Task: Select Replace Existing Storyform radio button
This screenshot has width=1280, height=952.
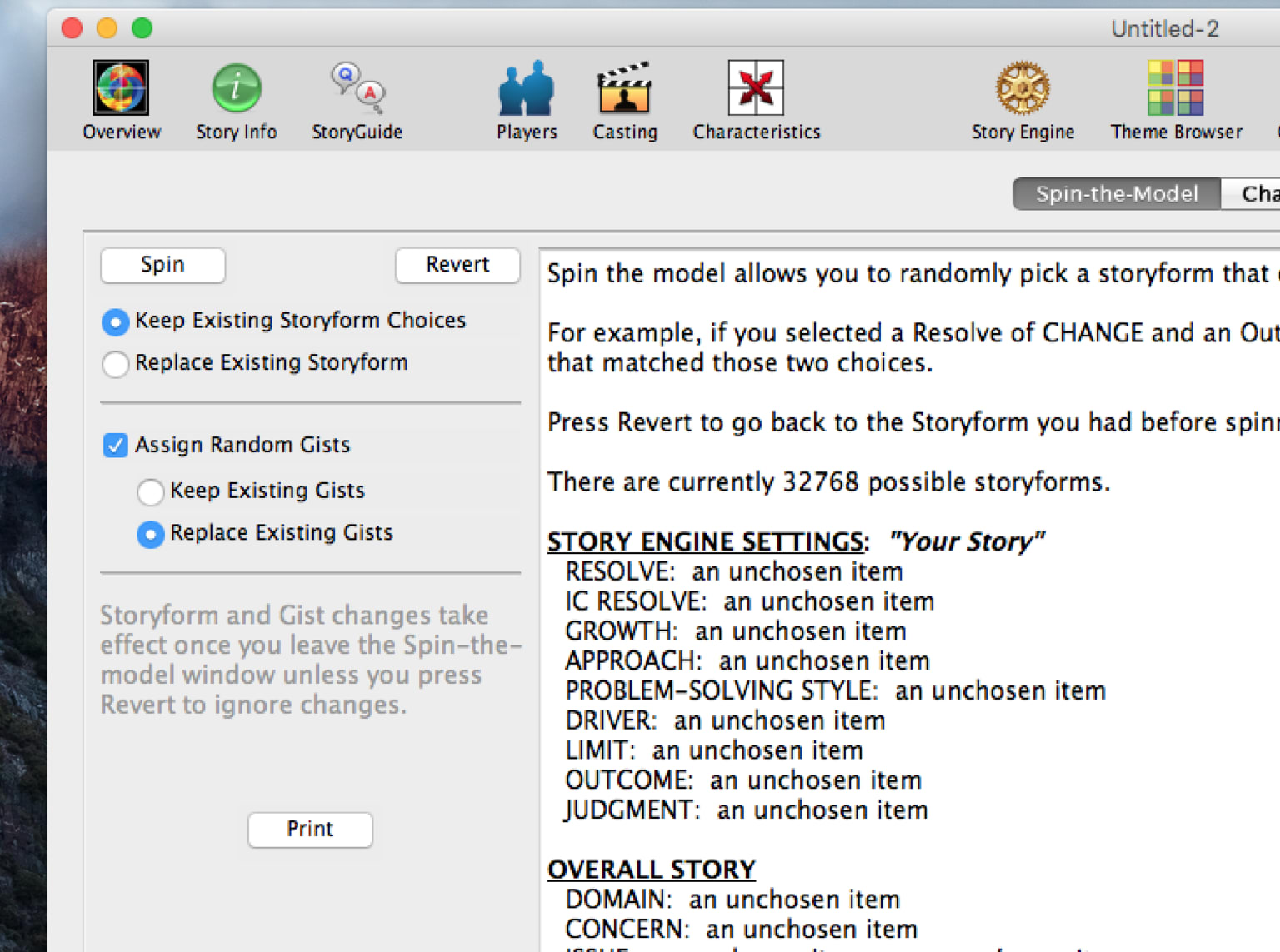Action: (116, 364)
